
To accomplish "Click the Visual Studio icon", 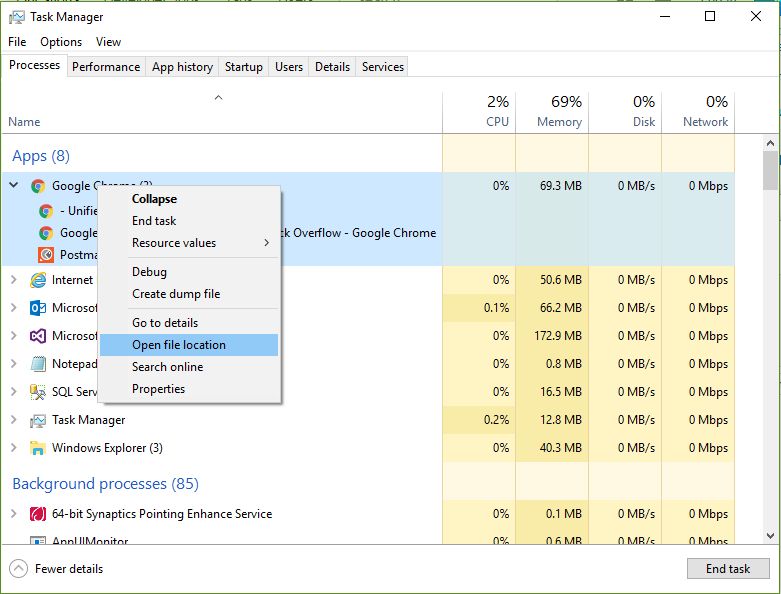I will click(38, 336).
